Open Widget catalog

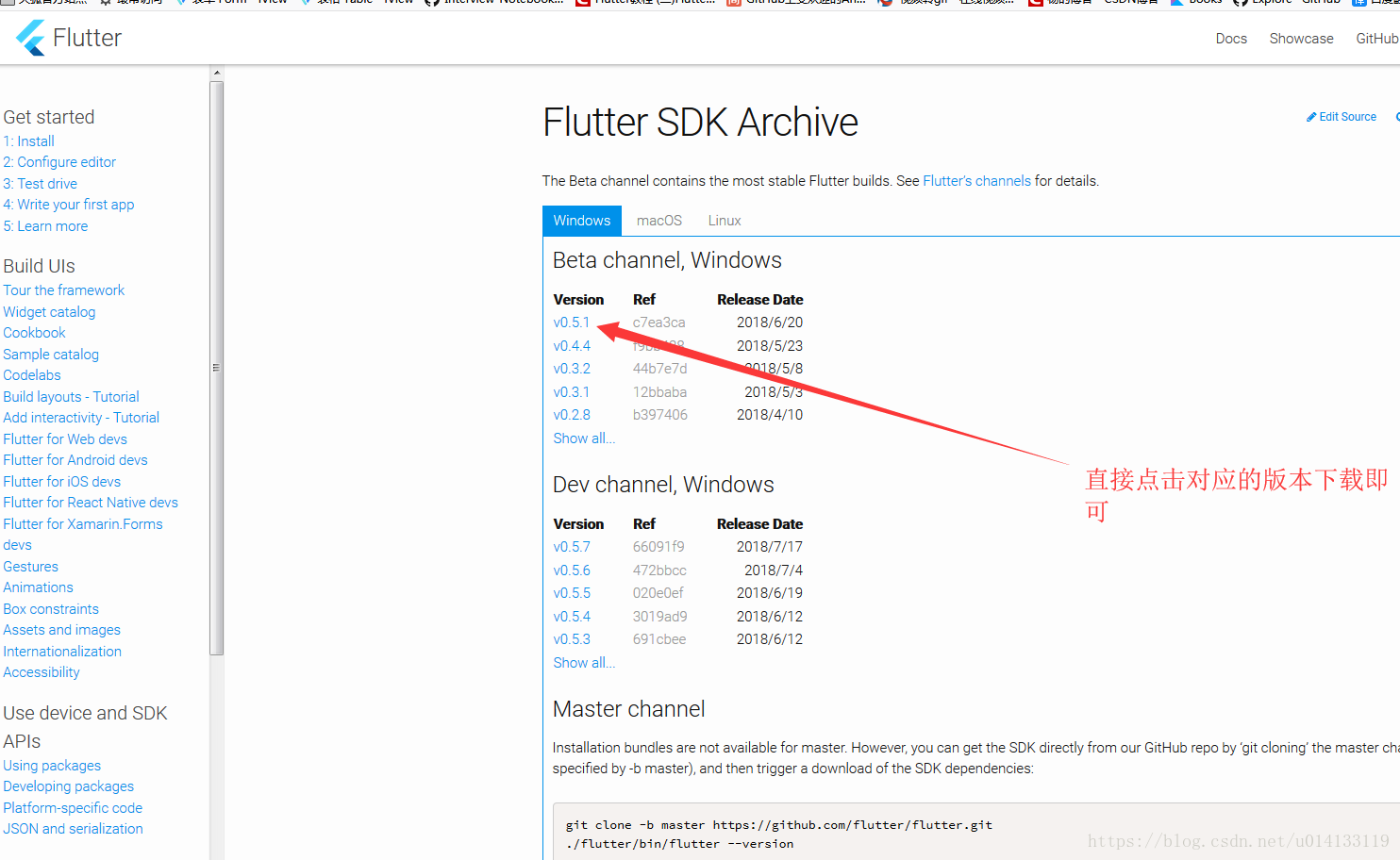coord(49,312)
